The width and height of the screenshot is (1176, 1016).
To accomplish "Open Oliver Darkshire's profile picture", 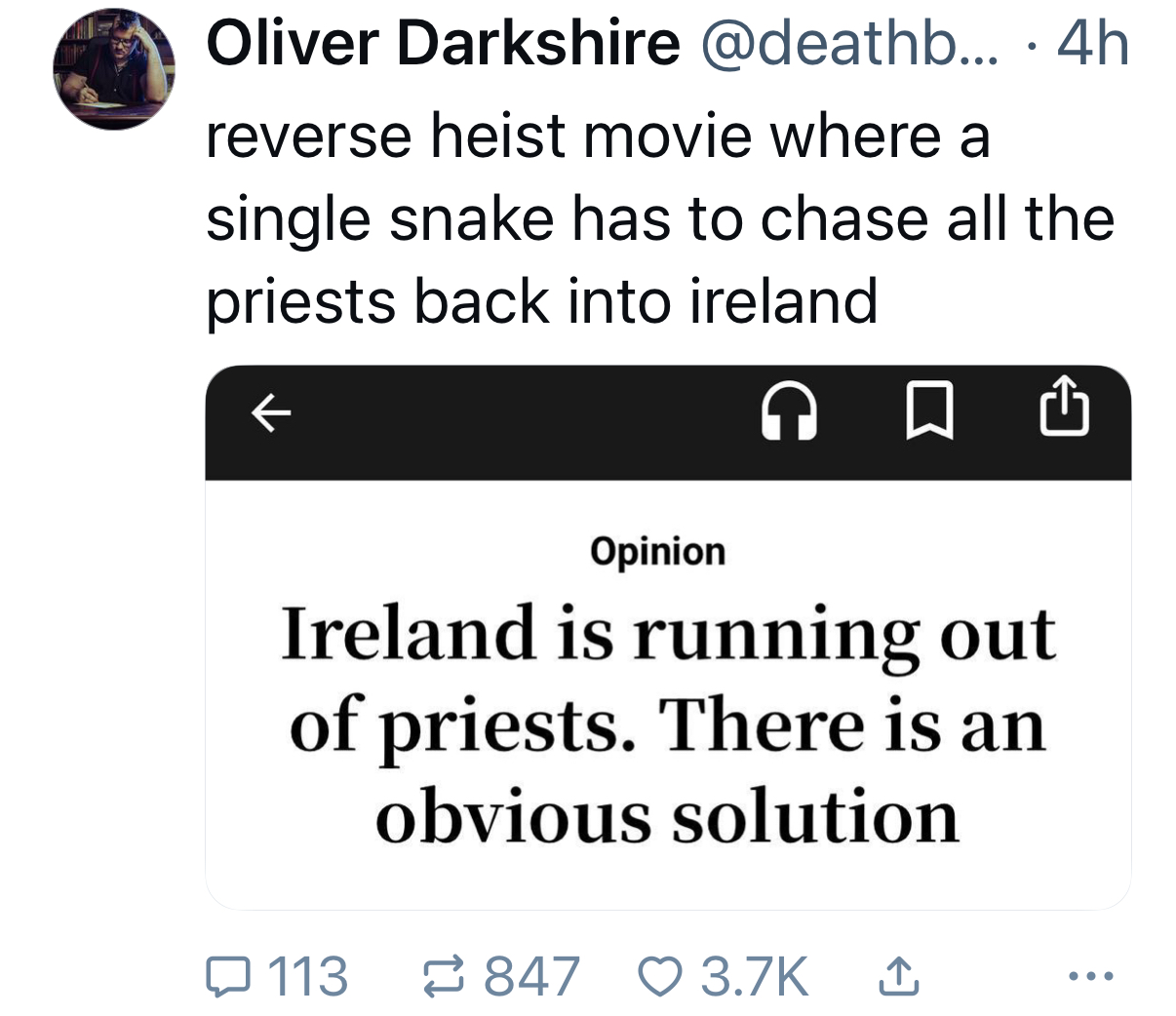I will 114,70.
